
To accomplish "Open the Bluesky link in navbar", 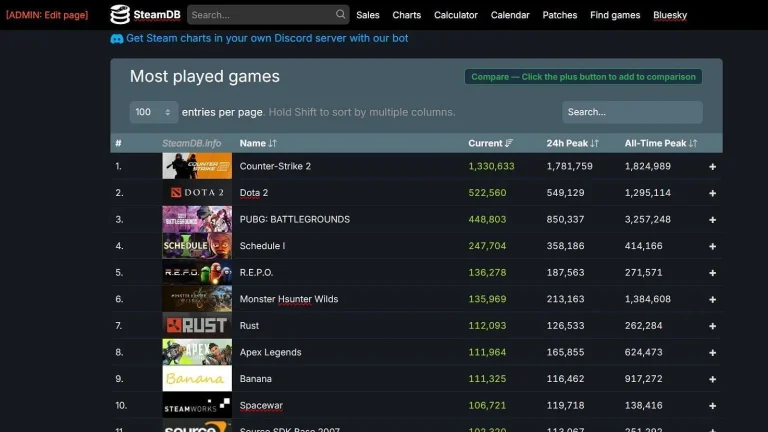I will 670,15.
